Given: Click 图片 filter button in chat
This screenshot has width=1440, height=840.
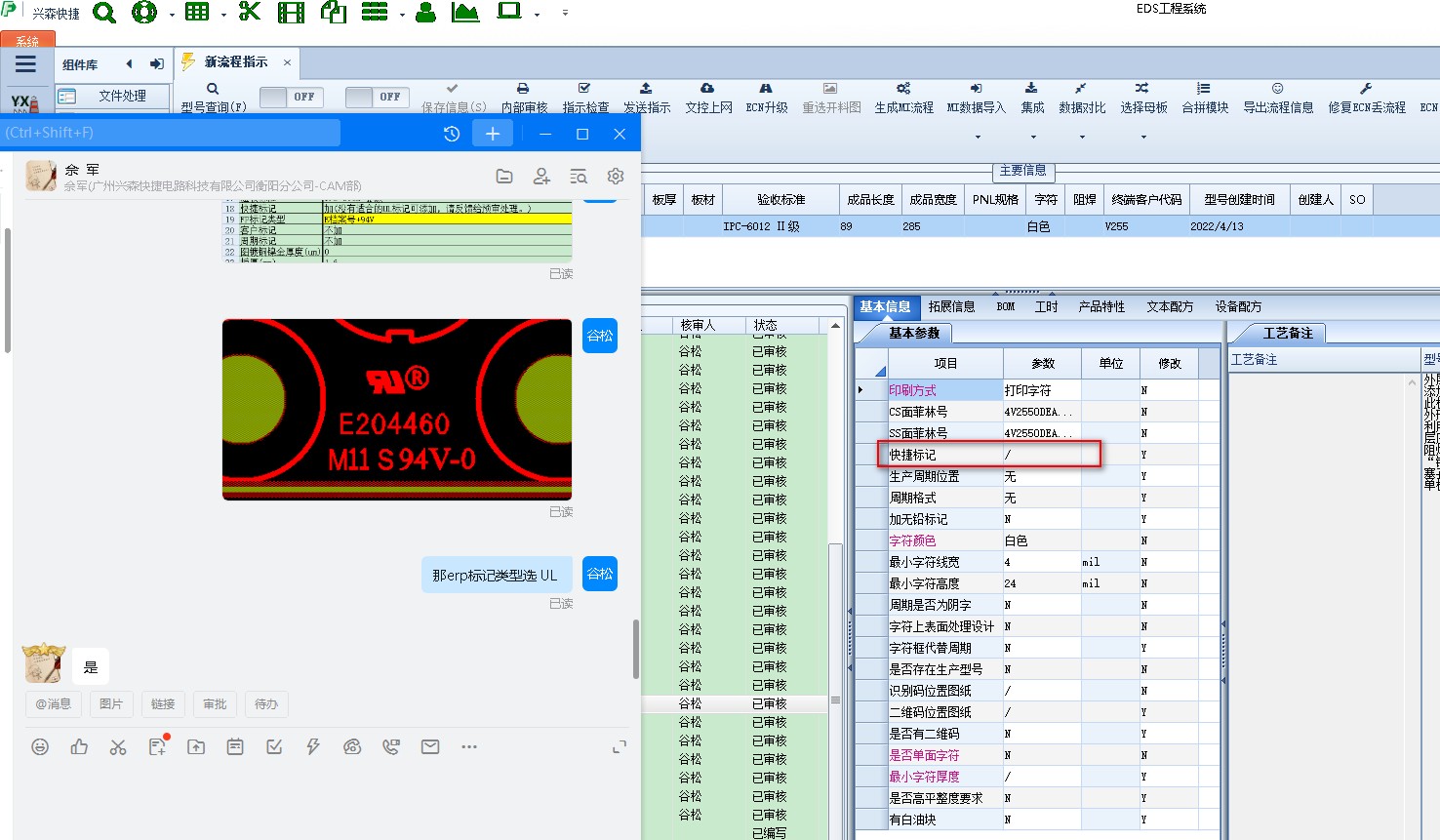Looking at the screenshot, I should pyautogui.click(x=111, y=703).
